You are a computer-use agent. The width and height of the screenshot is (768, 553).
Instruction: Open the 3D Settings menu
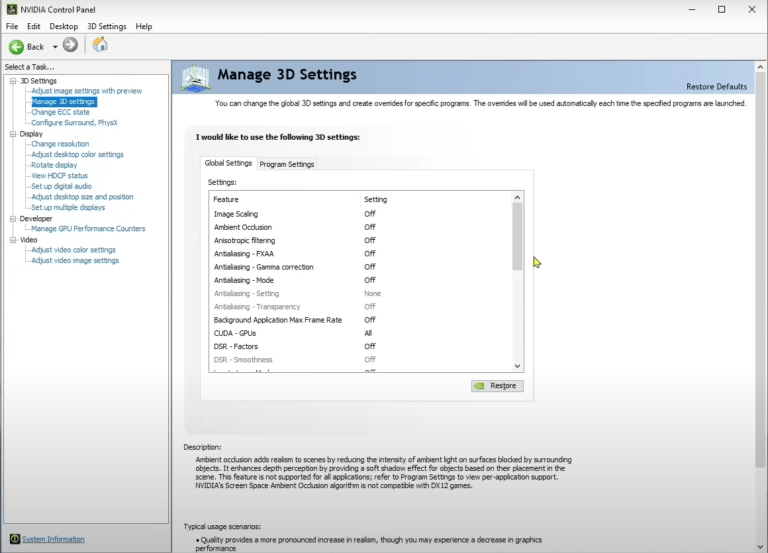point(106,26)
